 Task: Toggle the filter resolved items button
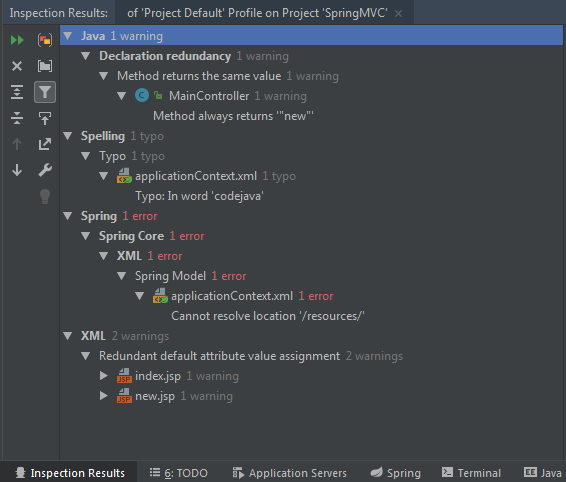[45, 92]
